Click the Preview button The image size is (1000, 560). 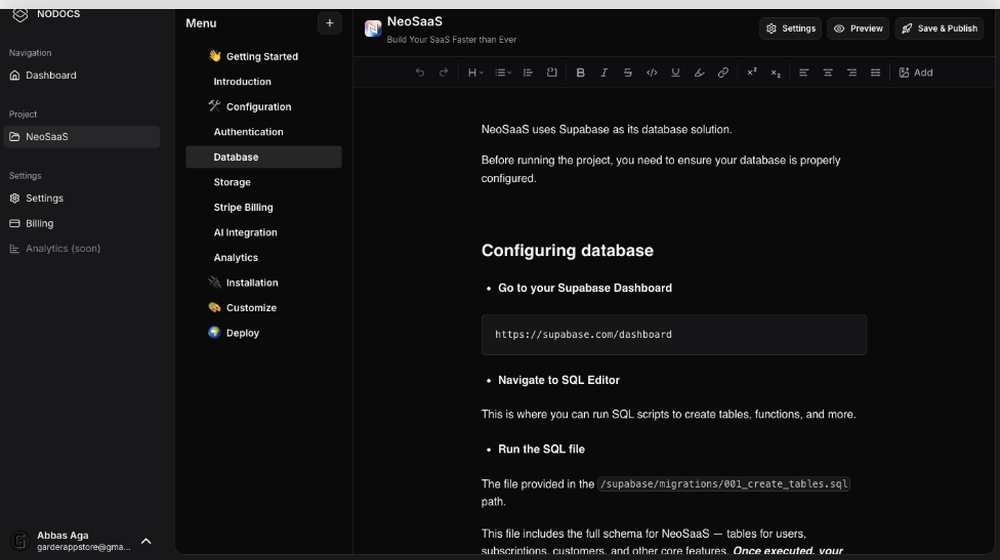858,29
